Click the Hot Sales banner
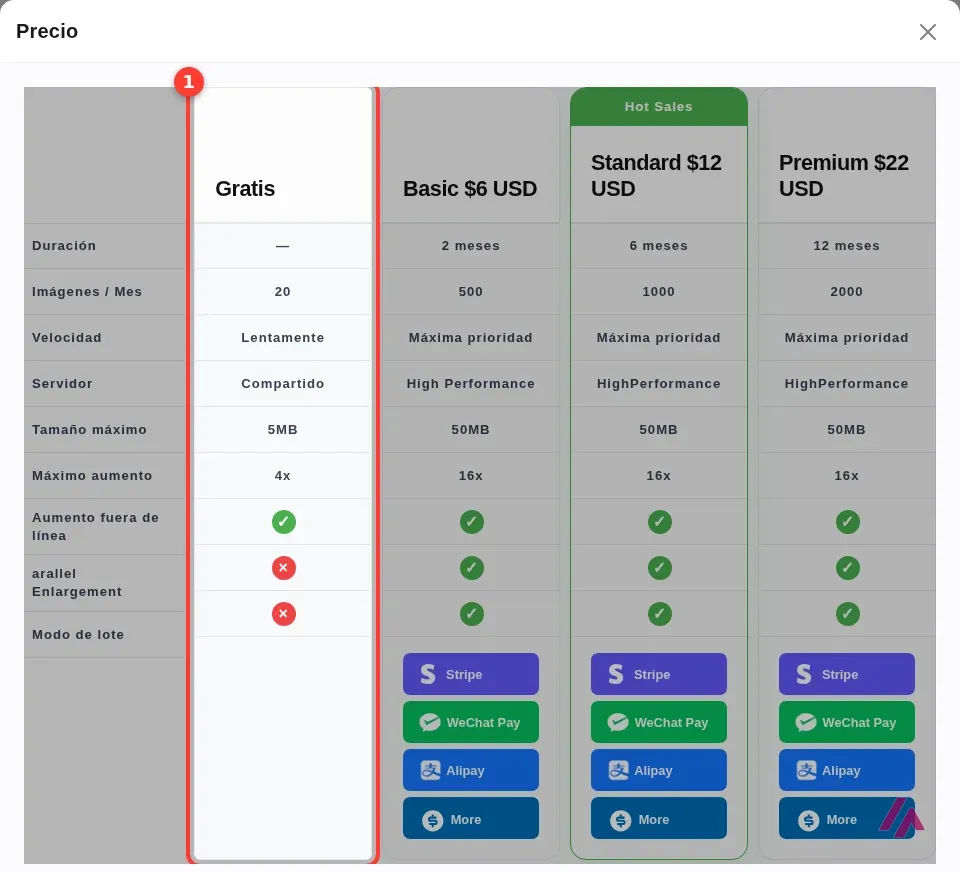The image size is (960, 872). click(658, 107)
